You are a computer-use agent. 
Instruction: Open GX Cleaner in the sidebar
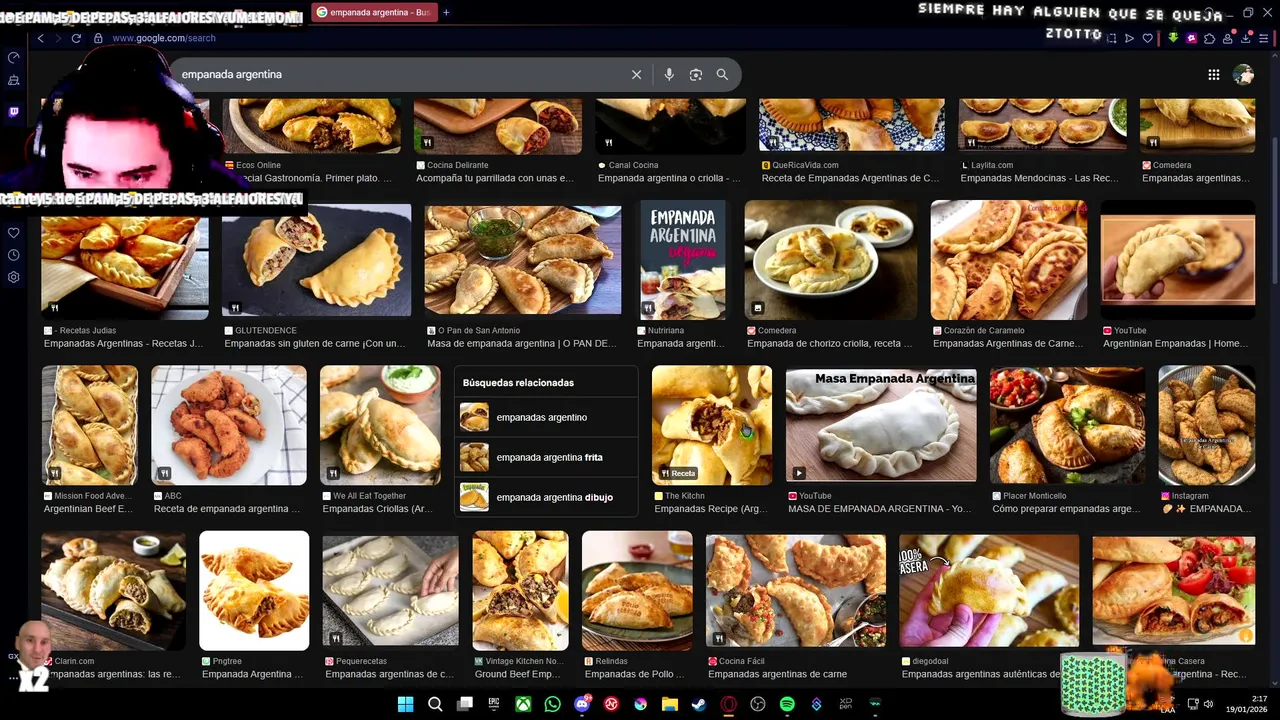click(14, 81)
